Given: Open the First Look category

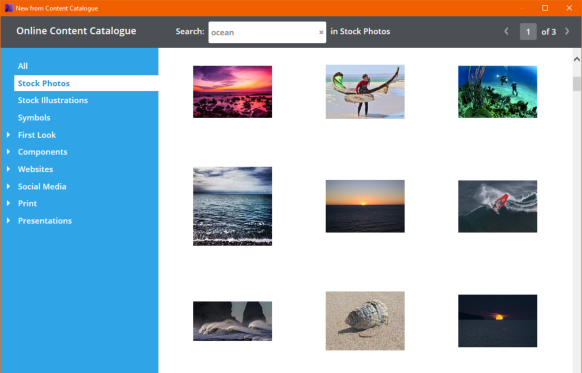Looking at the screenshot, I should [x=37, y=135].
